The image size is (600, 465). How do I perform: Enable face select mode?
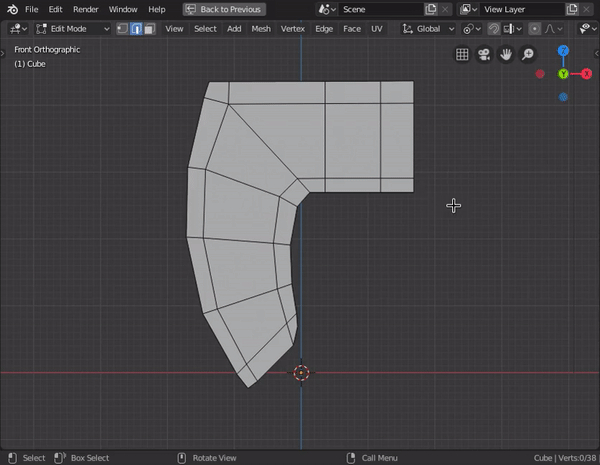click(x=148, y=29)
